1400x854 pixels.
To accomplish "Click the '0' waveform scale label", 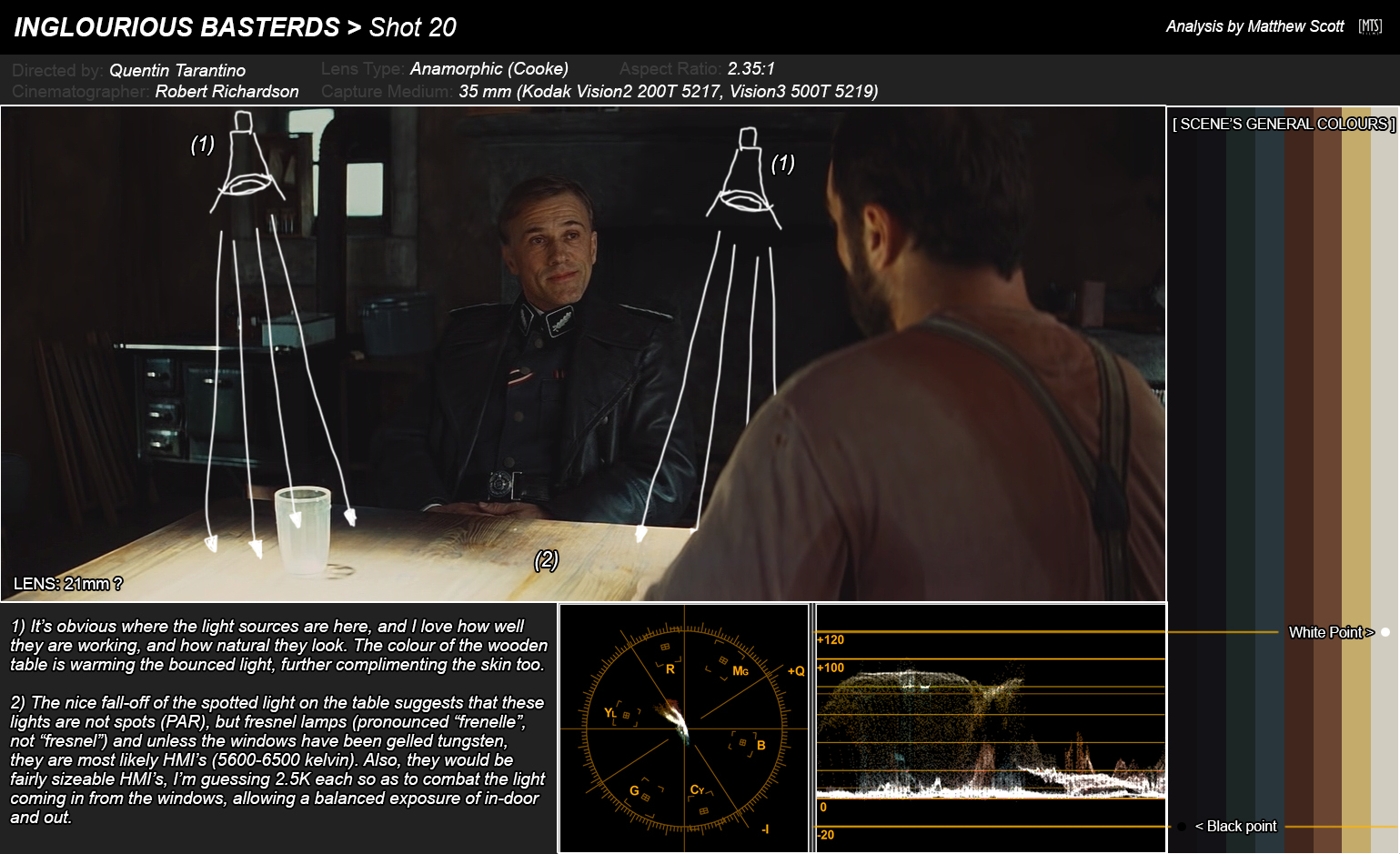I will click(823, 807).
